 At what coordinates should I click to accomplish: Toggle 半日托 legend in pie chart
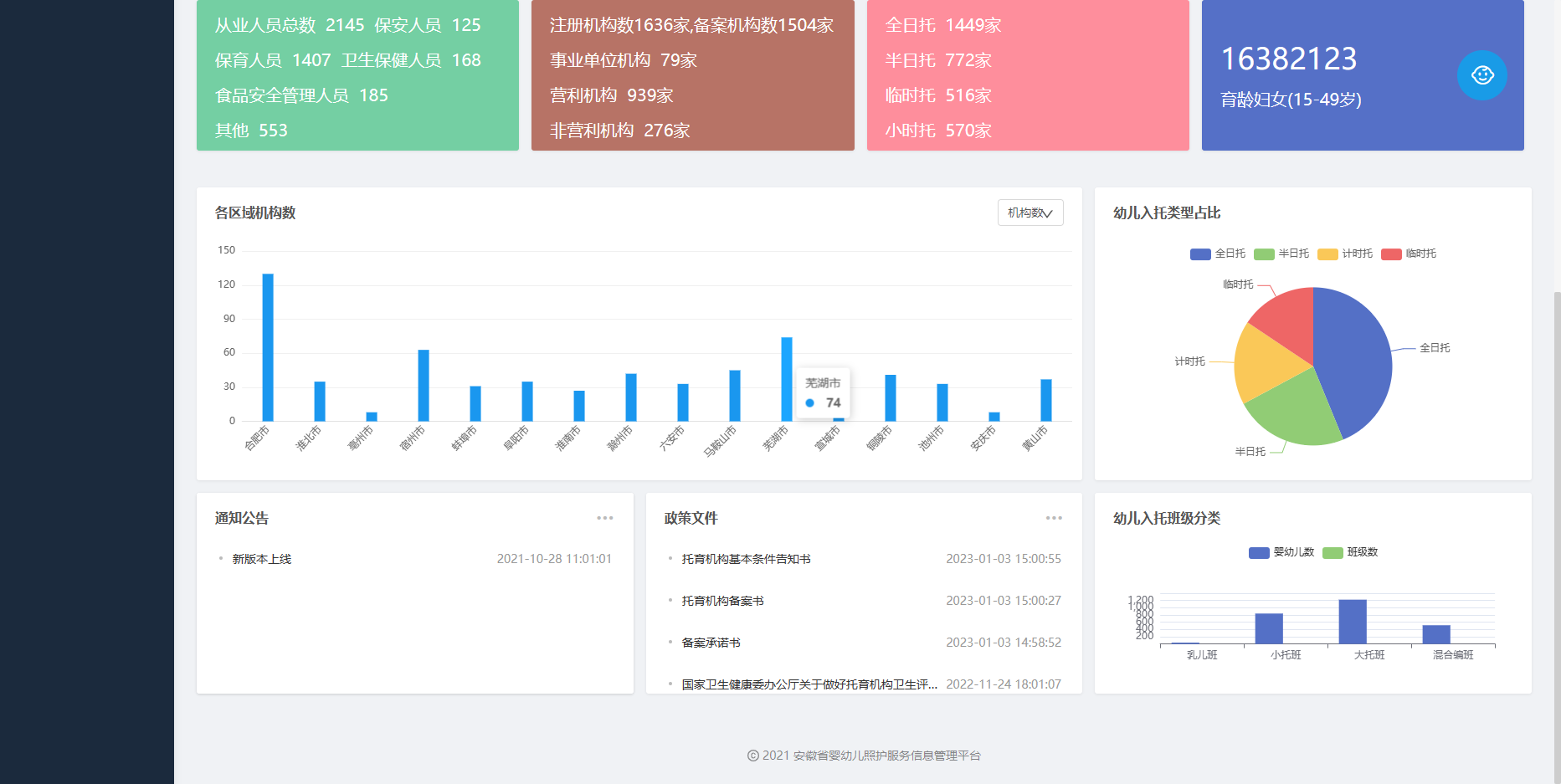tap(1281, 254)
